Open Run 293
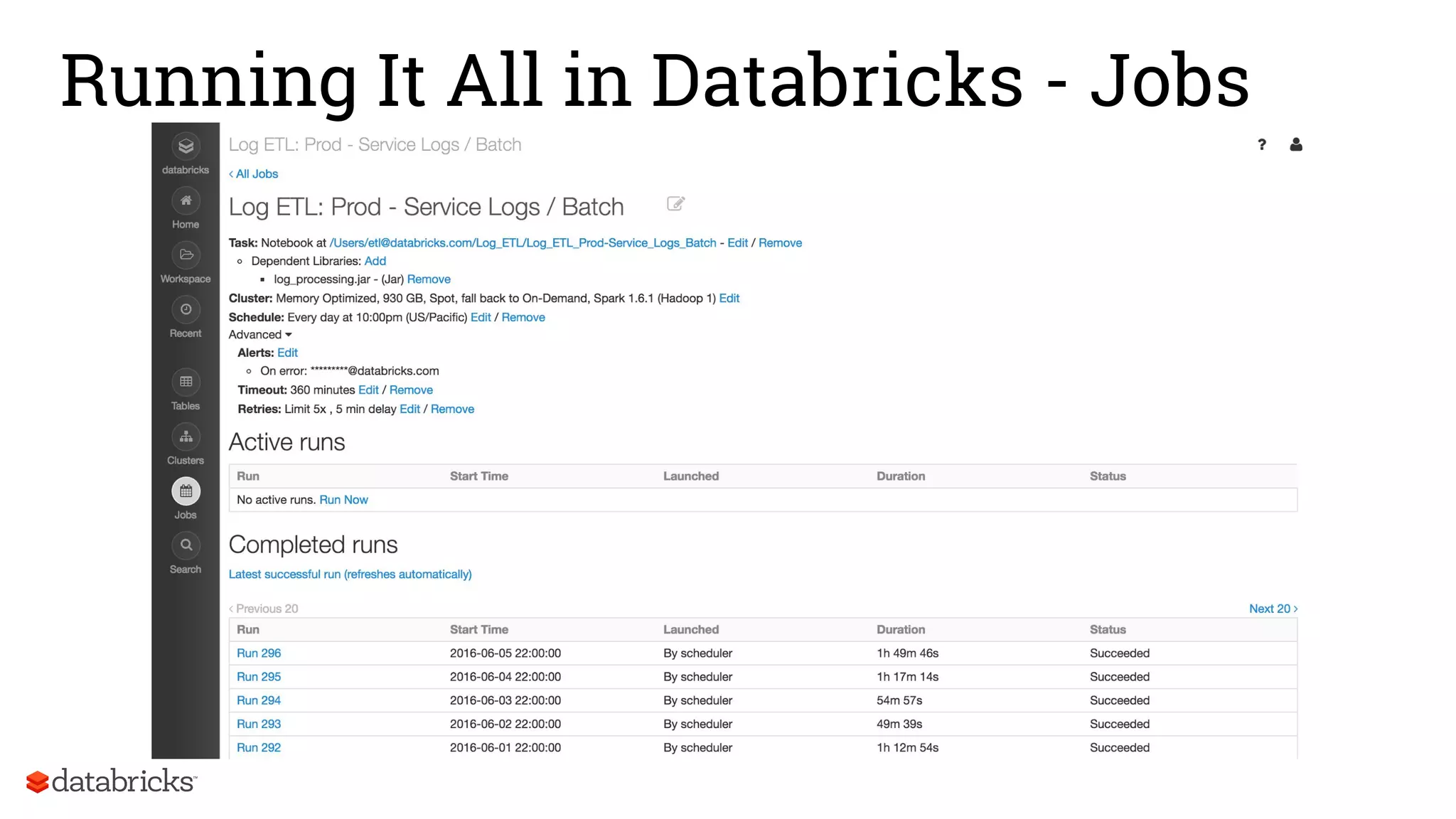The width and height of the screenshot is (1456, 819). point(259,724)
